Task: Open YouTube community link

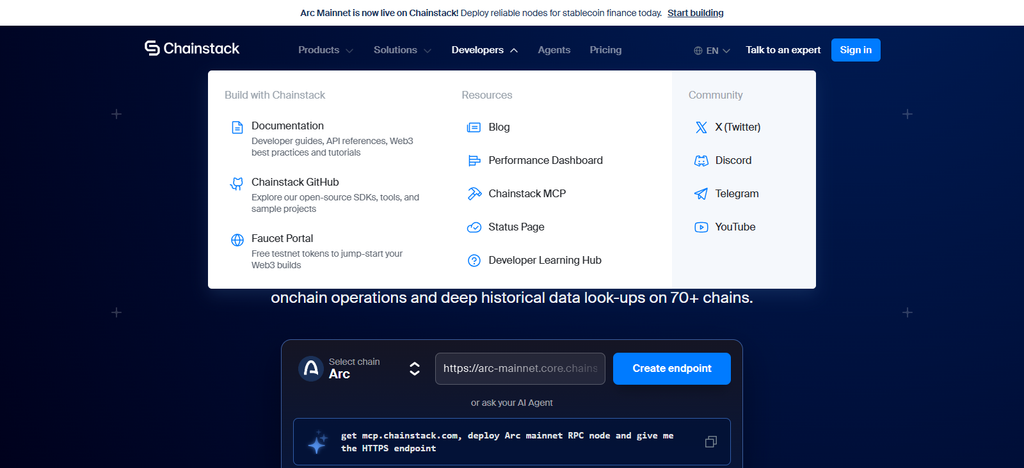Action: click(x=735, y=226)
